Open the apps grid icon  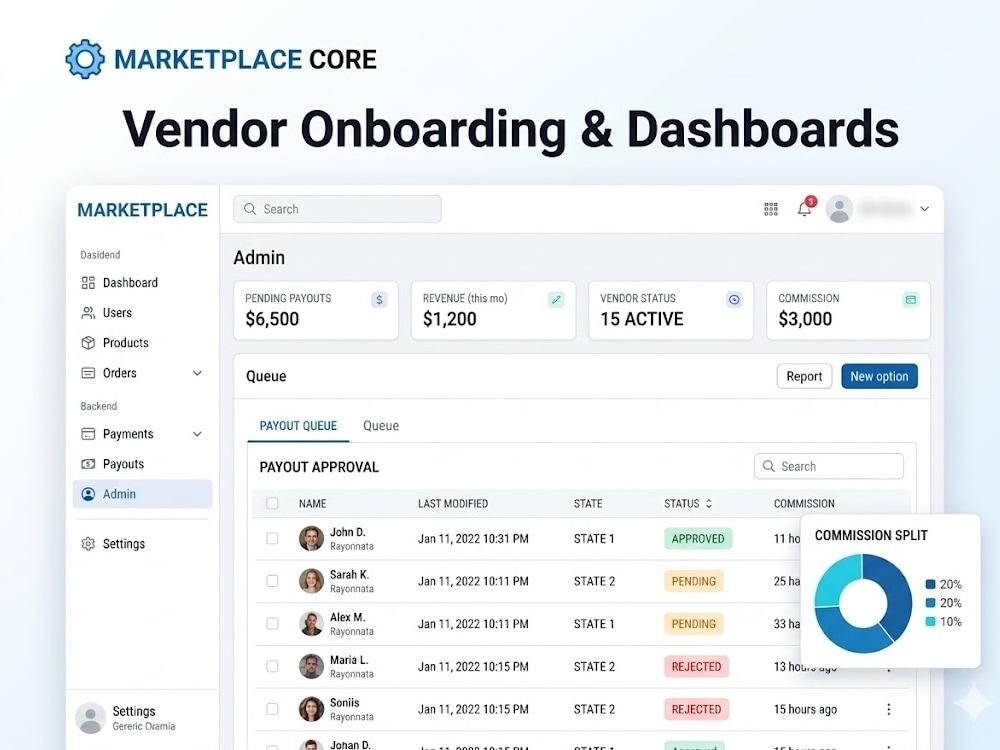pyautogui.click(x=770, y=209)
